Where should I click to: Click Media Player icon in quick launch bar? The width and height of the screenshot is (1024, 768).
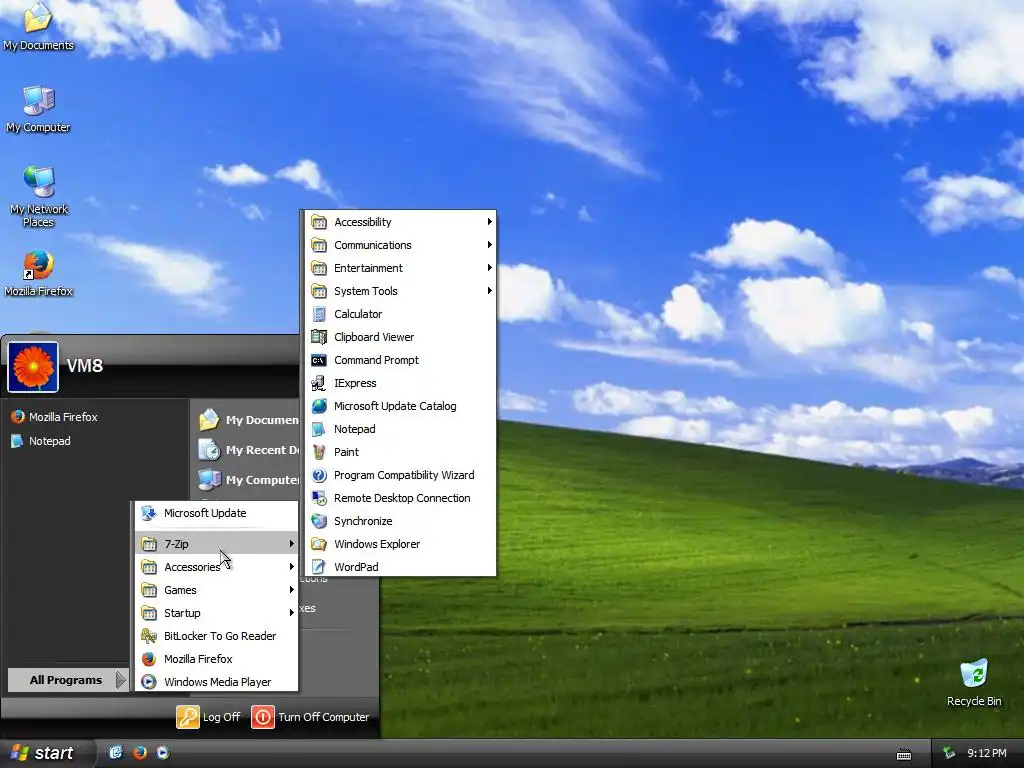[x=163, y=753]
